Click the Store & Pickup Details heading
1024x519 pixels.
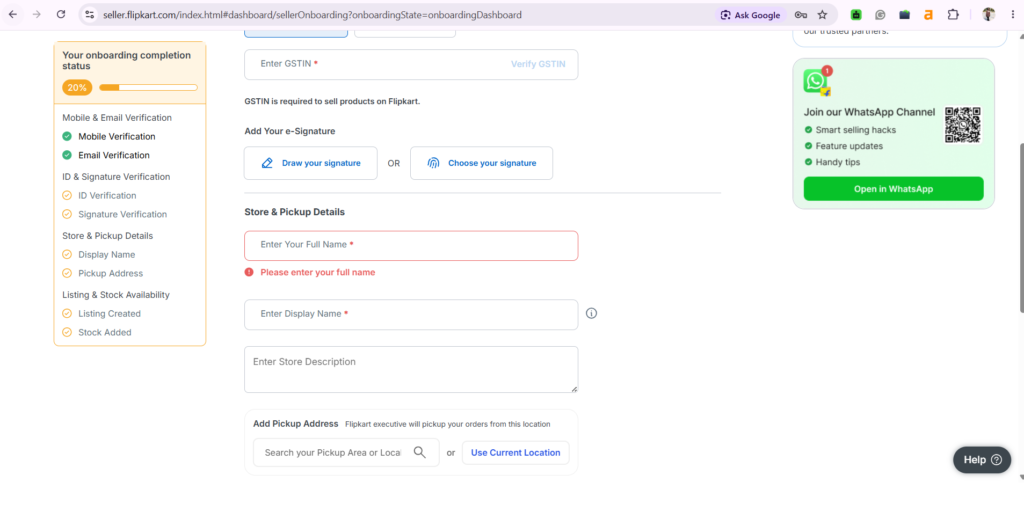[x=295, y=212]
